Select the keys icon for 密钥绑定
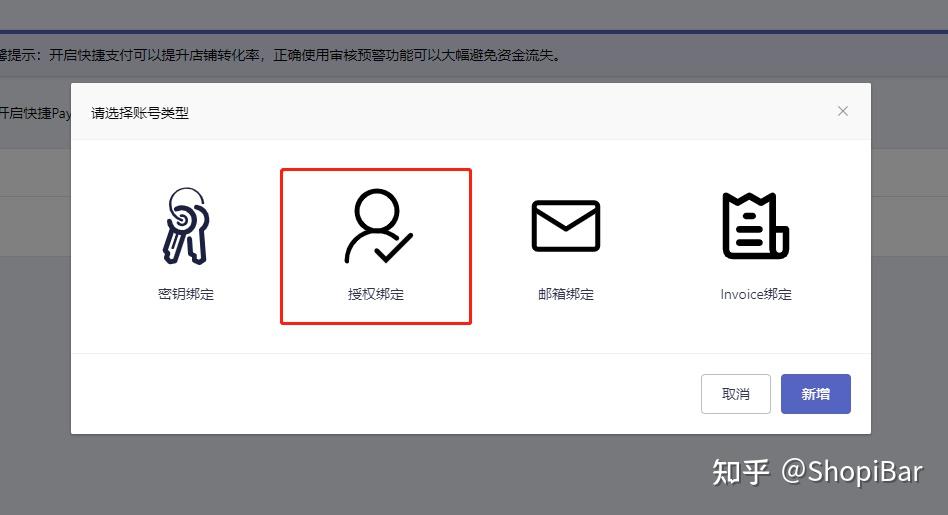 (186, 225)
